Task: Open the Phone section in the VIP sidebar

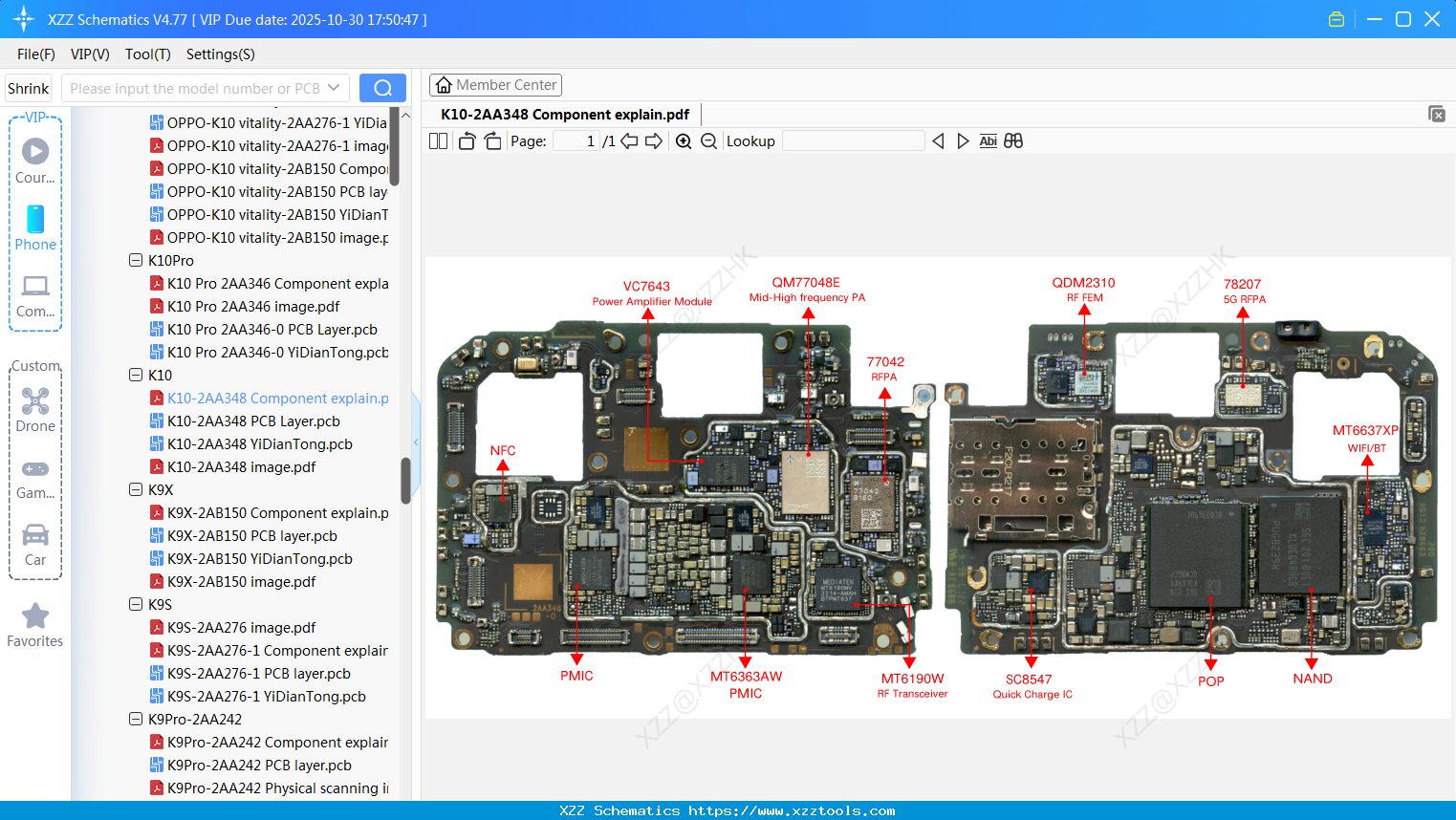Action: pos(35,229)
